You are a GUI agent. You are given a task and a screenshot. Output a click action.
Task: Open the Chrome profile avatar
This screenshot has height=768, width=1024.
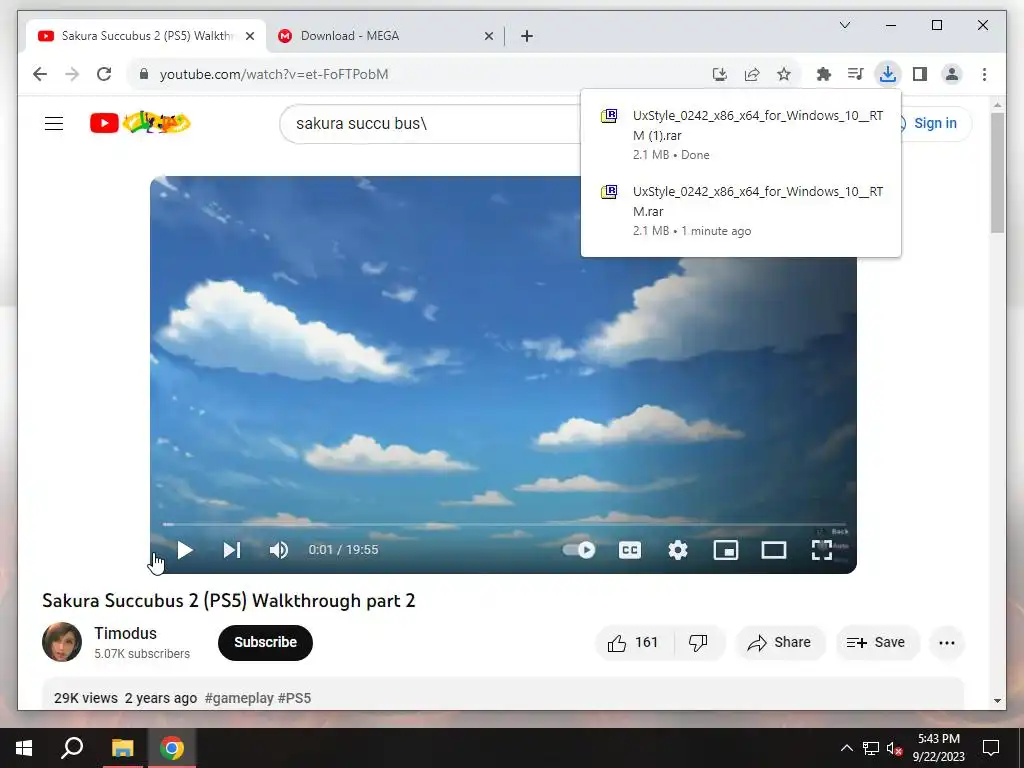[x=952, y=74]
